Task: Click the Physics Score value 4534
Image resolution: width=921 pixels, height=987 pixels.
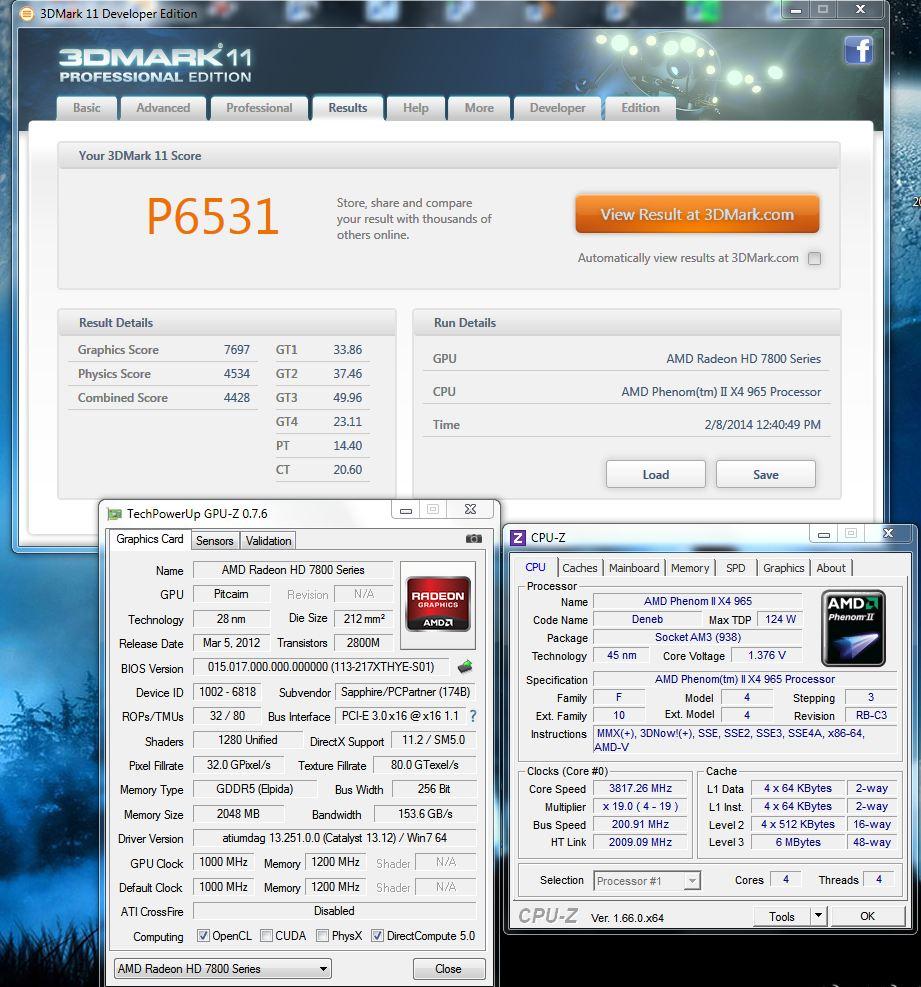Action: (x=237, y=373)
